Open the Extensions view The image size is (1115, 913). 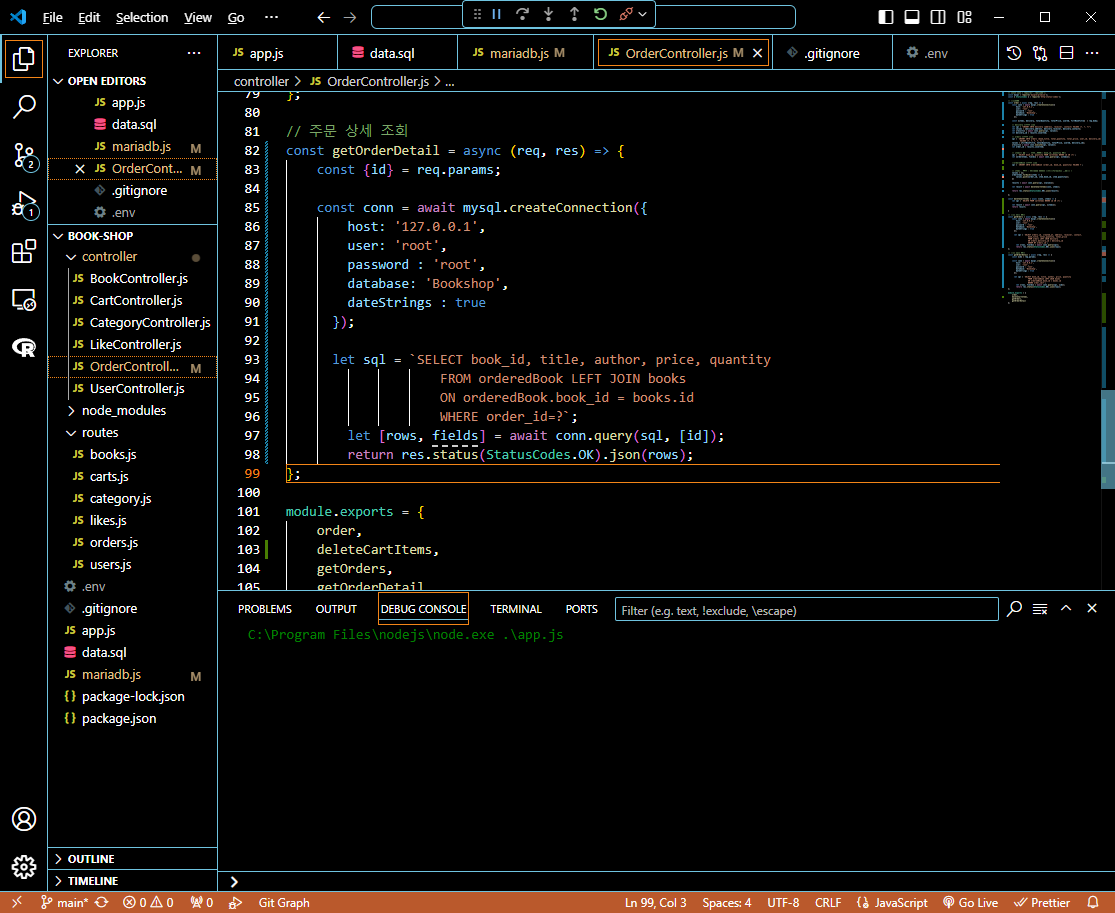click(23, 252)
